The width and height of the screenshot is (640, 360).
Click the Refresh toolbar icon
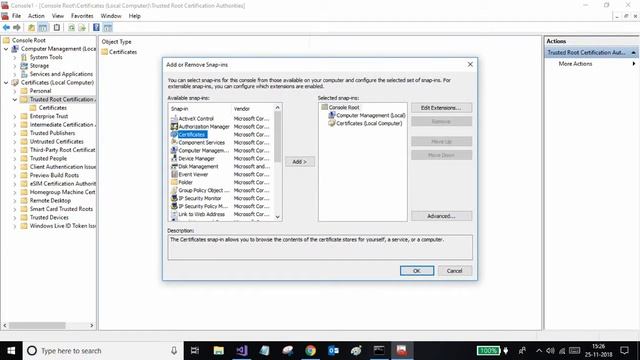click(71, 27)
